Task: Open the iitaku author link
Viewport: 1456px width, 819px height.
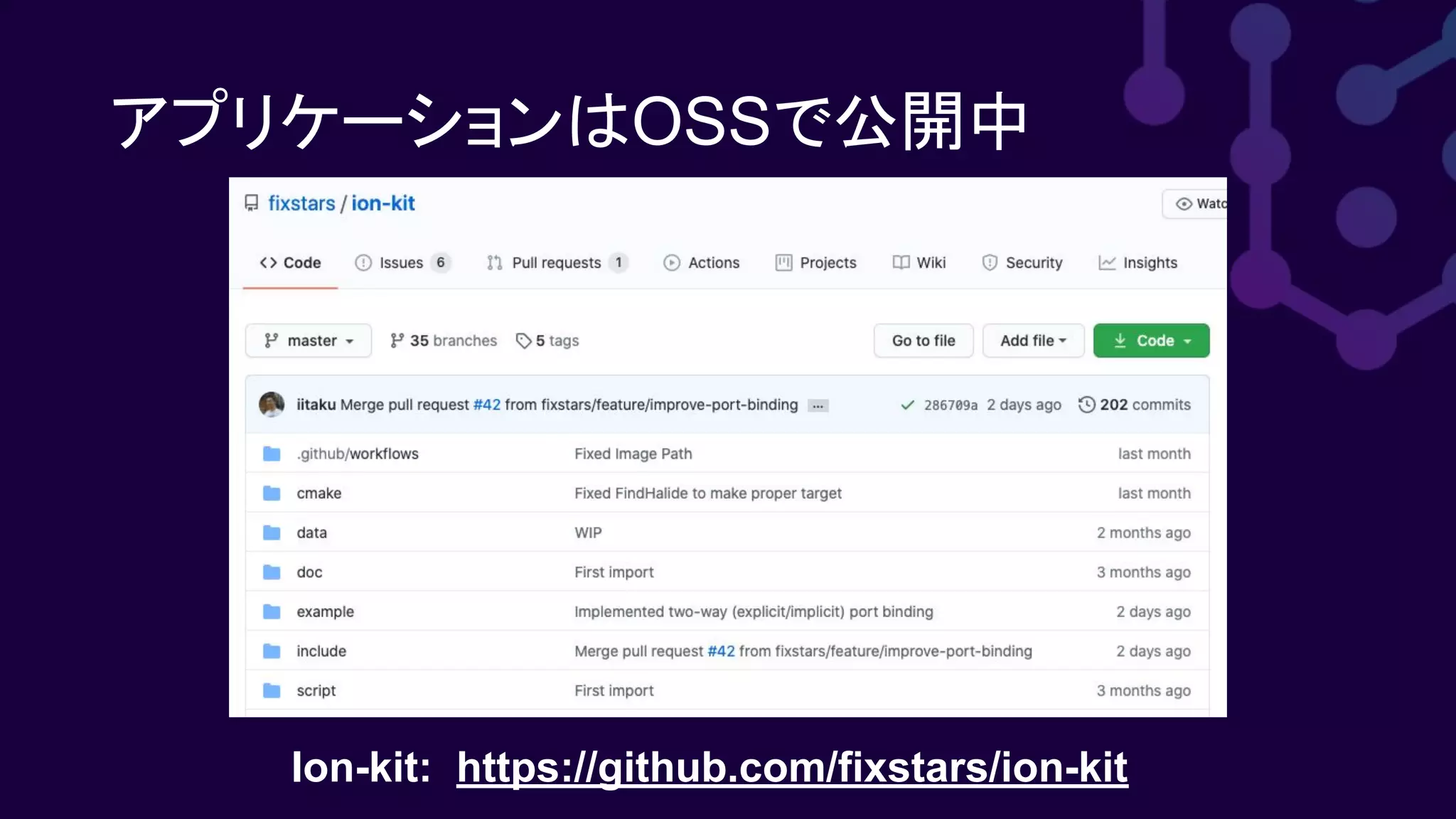Action: pyautogui.click(x=316, y=405)
